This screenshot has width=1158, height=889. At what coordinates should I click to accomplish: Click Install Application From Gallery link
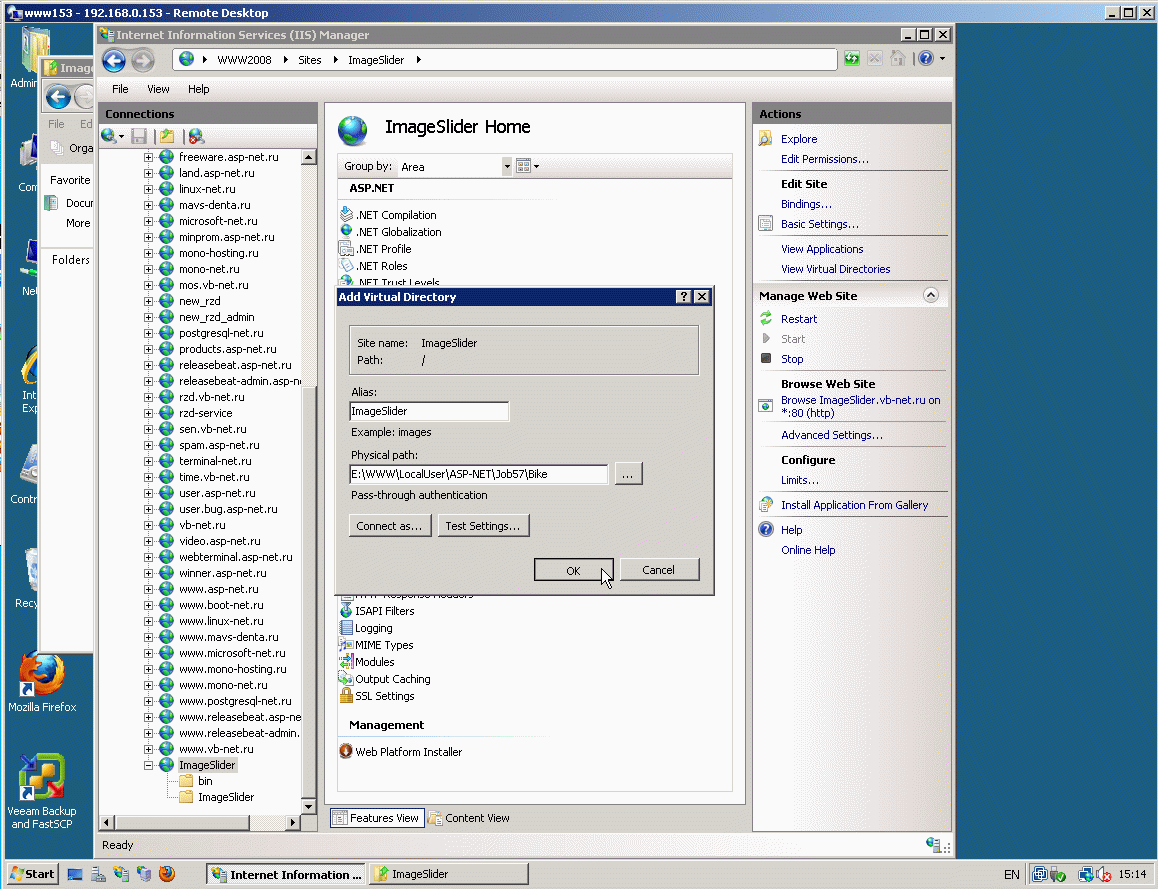pyautogui.click(x=854, y=505)
